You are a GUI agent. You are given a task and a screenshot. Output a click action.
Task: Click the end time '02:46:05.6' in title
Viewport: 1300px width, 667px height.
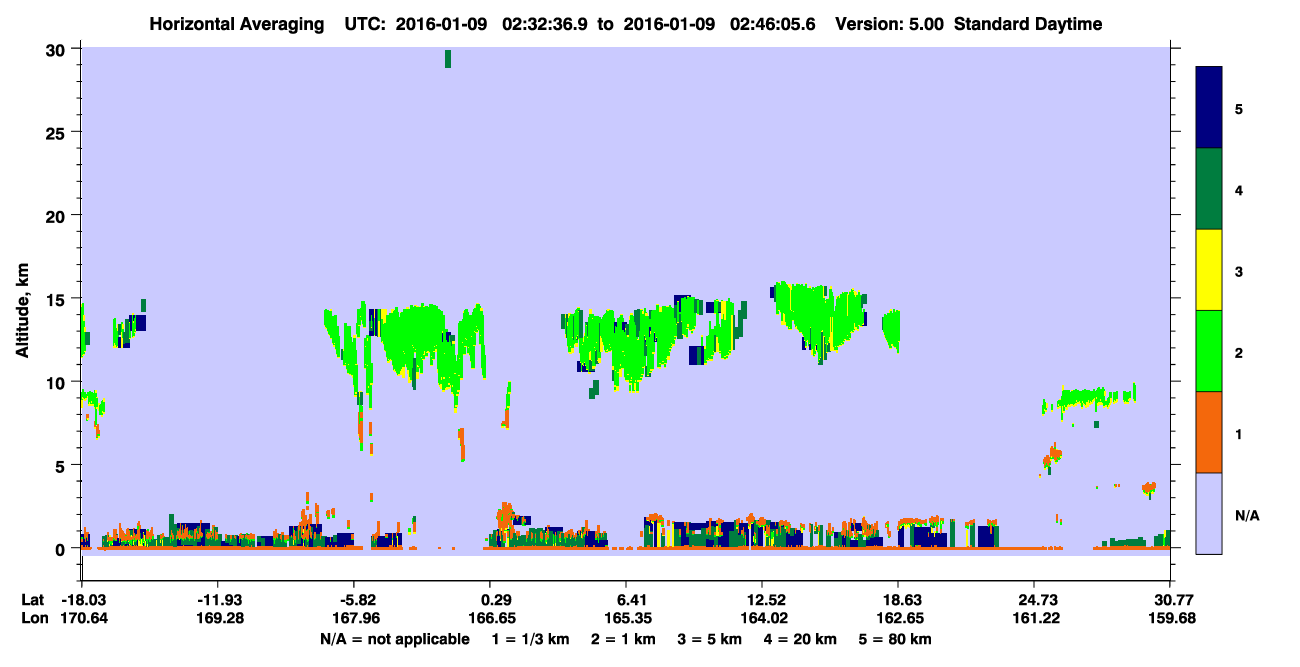[774, 24]
